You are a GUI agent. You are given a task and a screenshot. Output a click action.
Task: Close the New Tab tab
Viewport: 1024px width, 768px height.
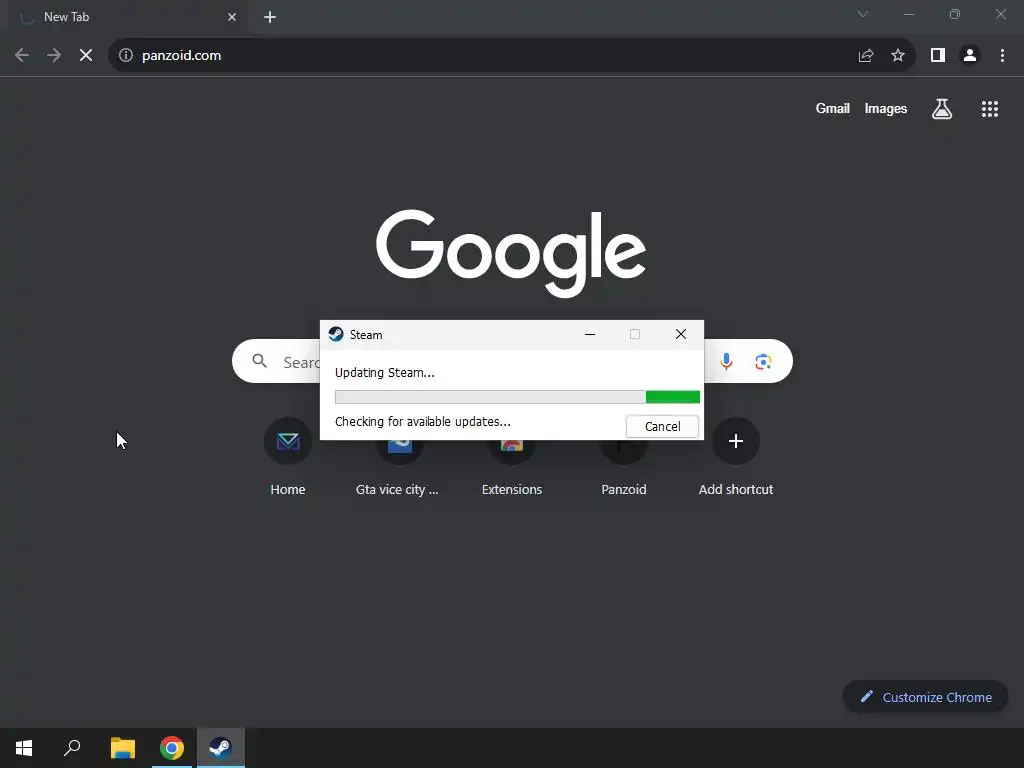point(232,17)
